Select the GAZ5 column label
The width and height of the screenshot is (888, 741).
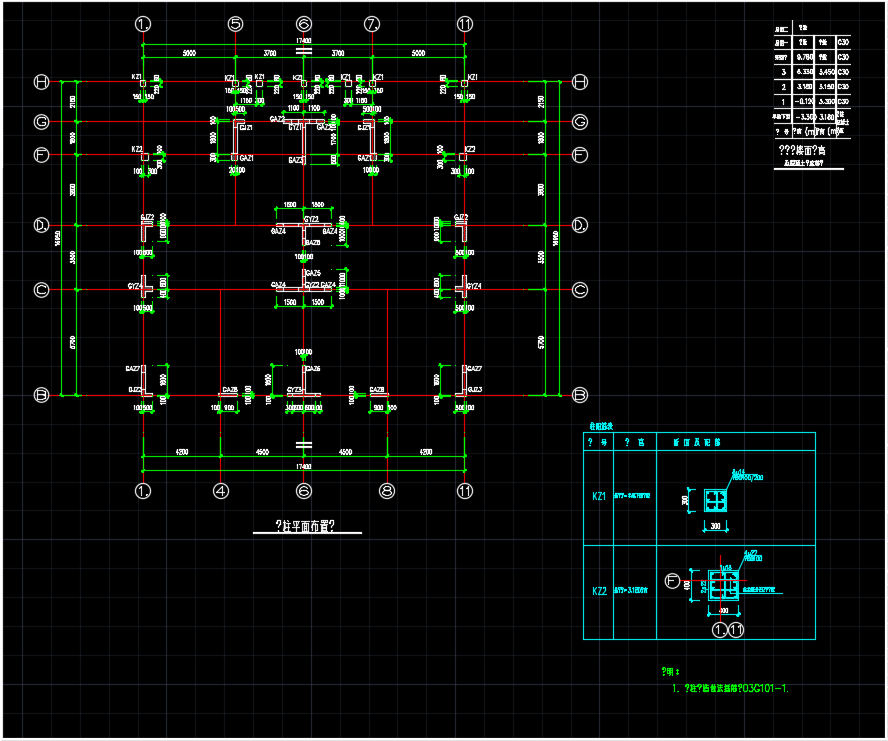tap(313, 273)
